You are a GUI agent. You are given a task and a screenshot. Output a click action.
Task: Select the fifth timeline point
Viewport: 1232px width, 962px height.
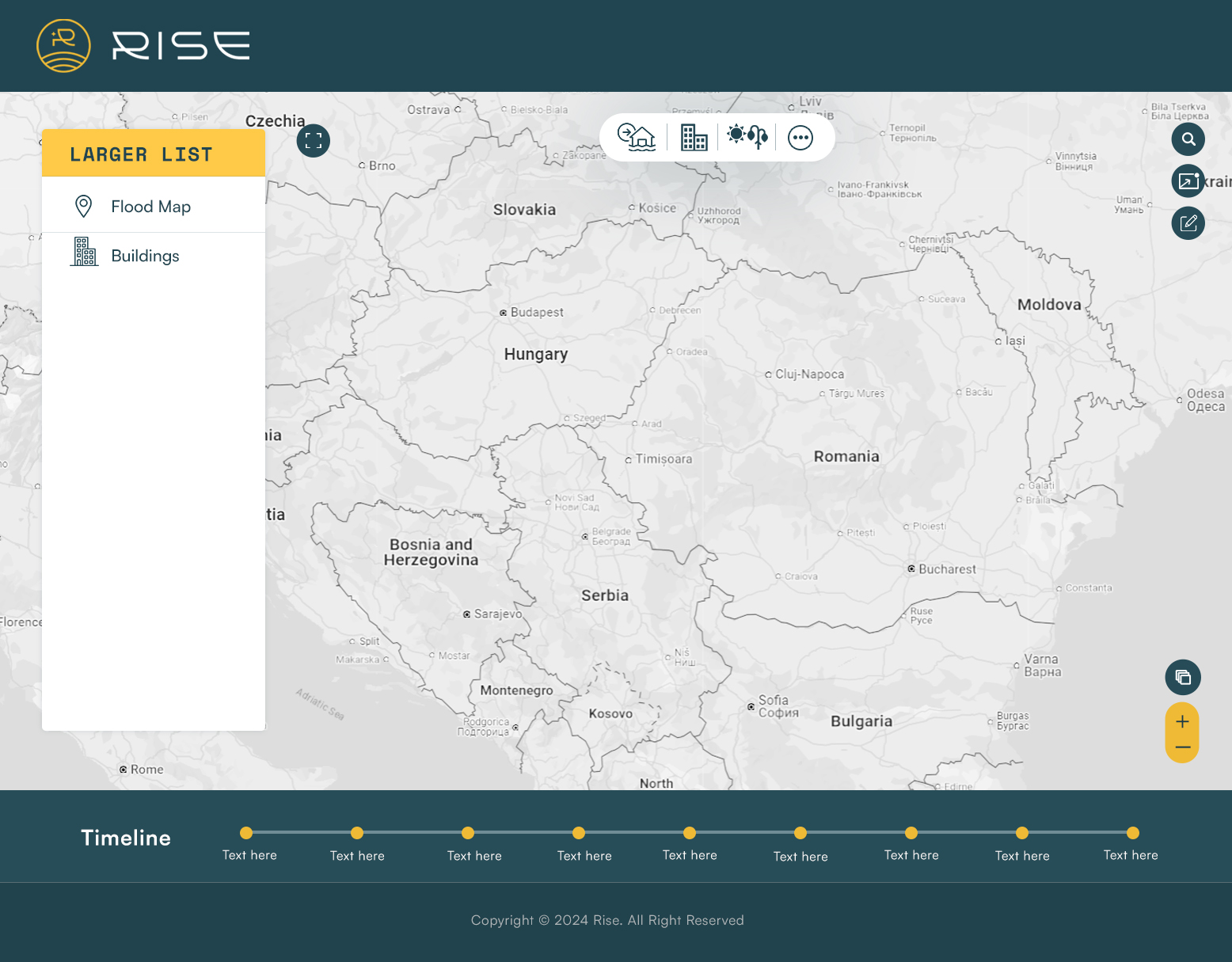pos(690,833)
